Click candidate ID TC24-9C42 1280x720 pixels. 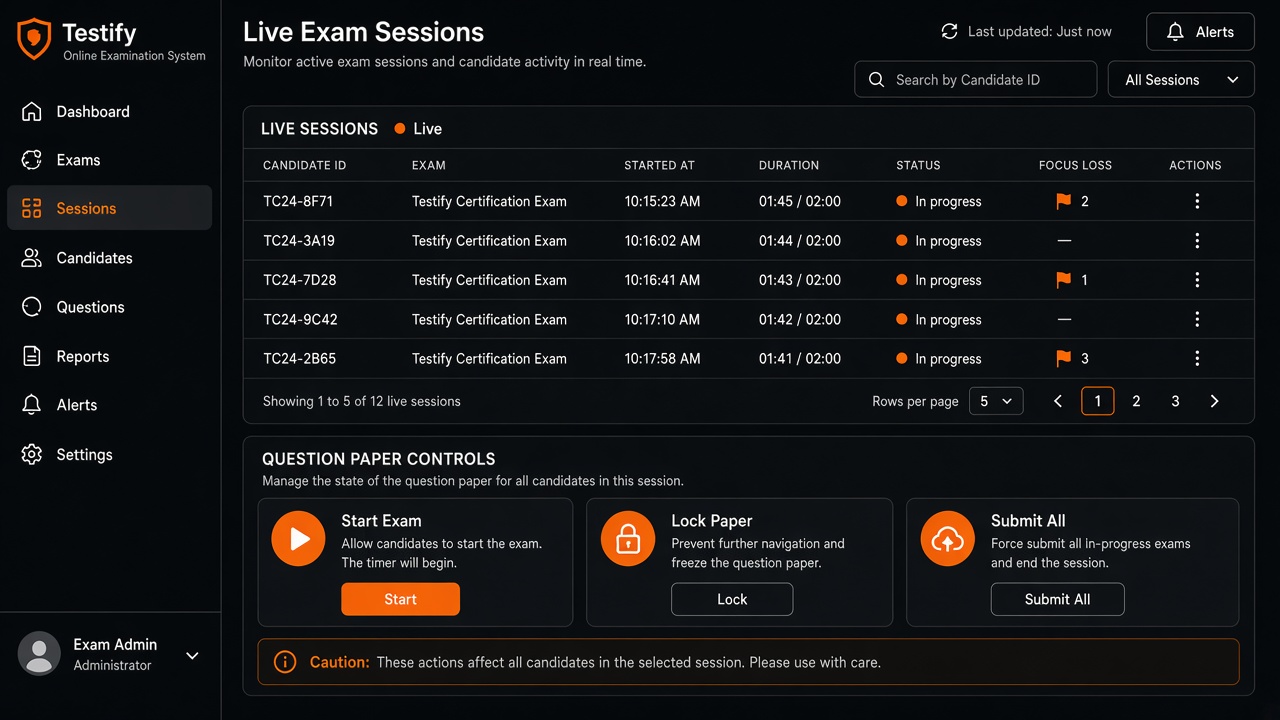click(300, 320)
